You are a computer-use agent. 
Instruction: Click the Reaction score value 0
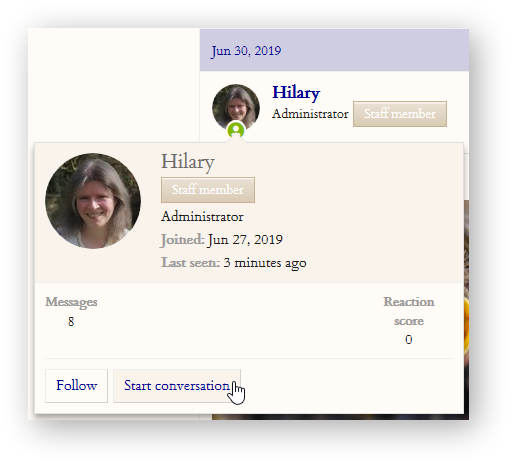tap(409, 340)
